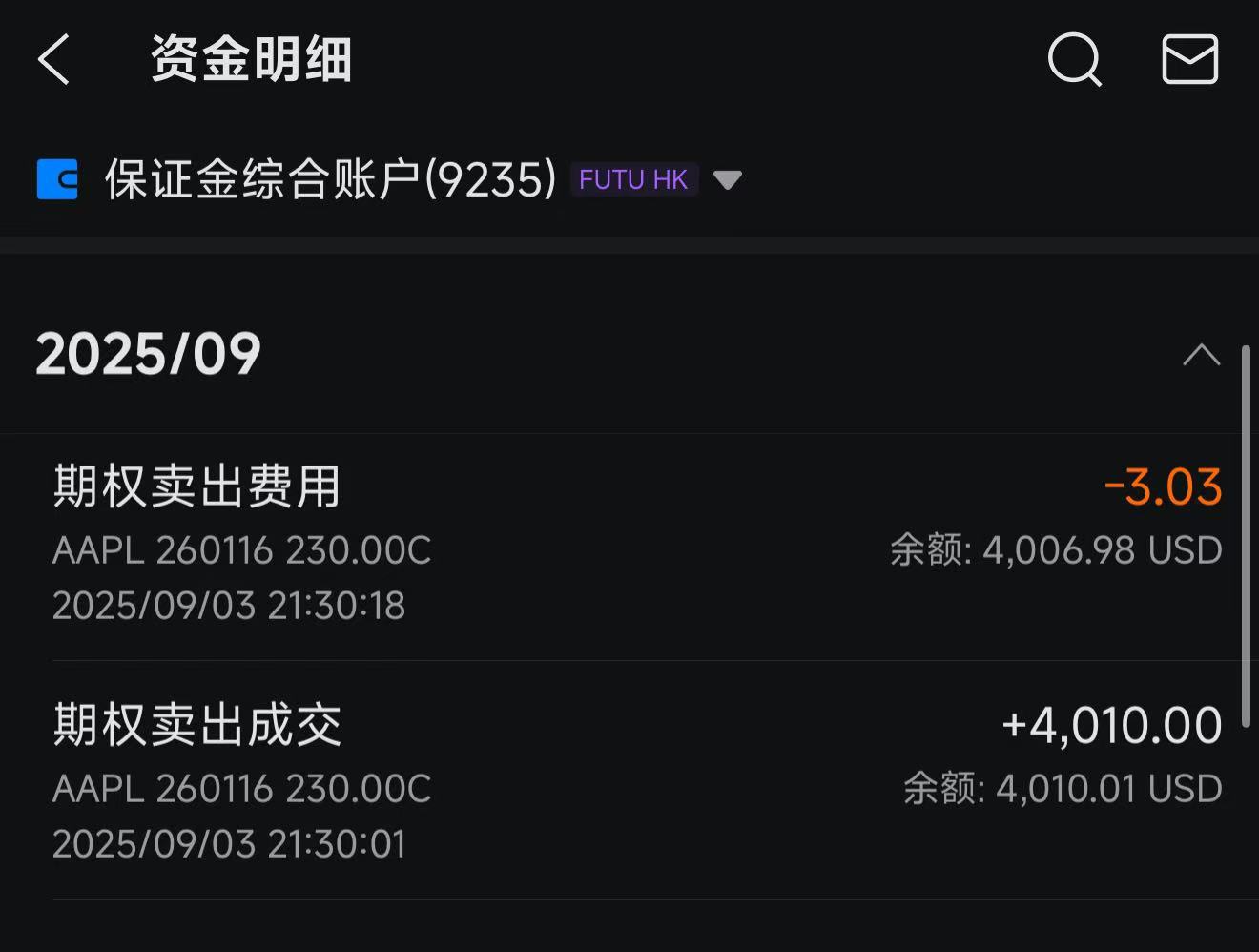Image resolution: width=1259 pixels, height=952 pixels.
Task: Click the timestamp 2025/09/03 21:30:01
Action: [x=229, y=844]
